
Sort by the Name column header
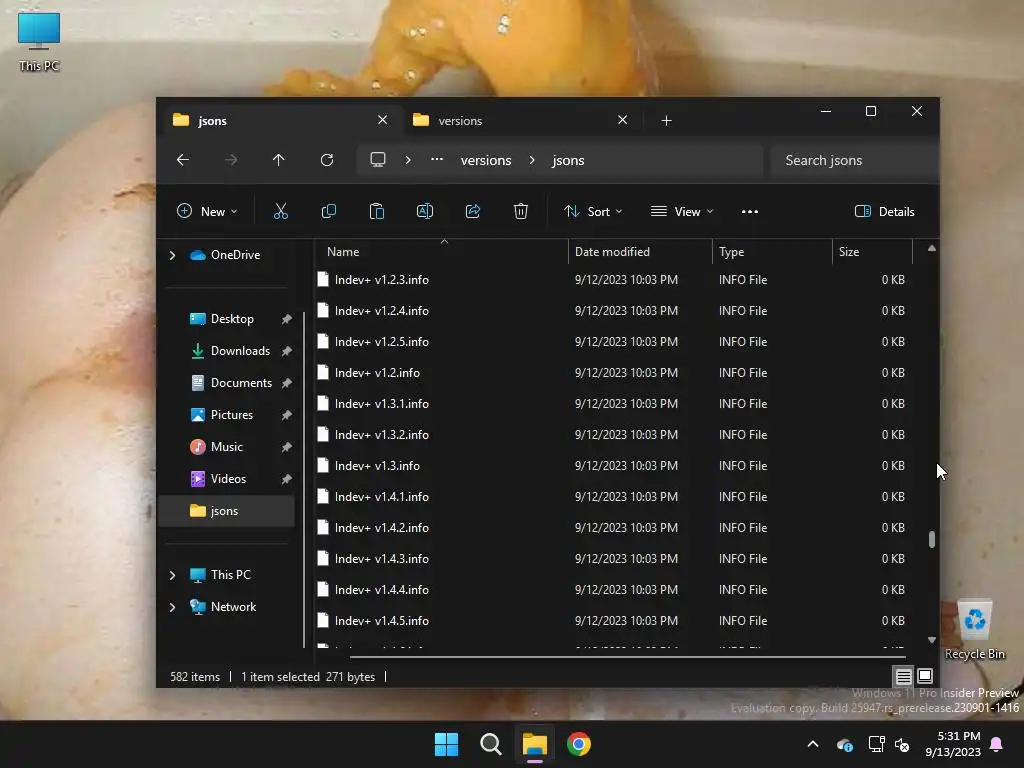(441, 251)
